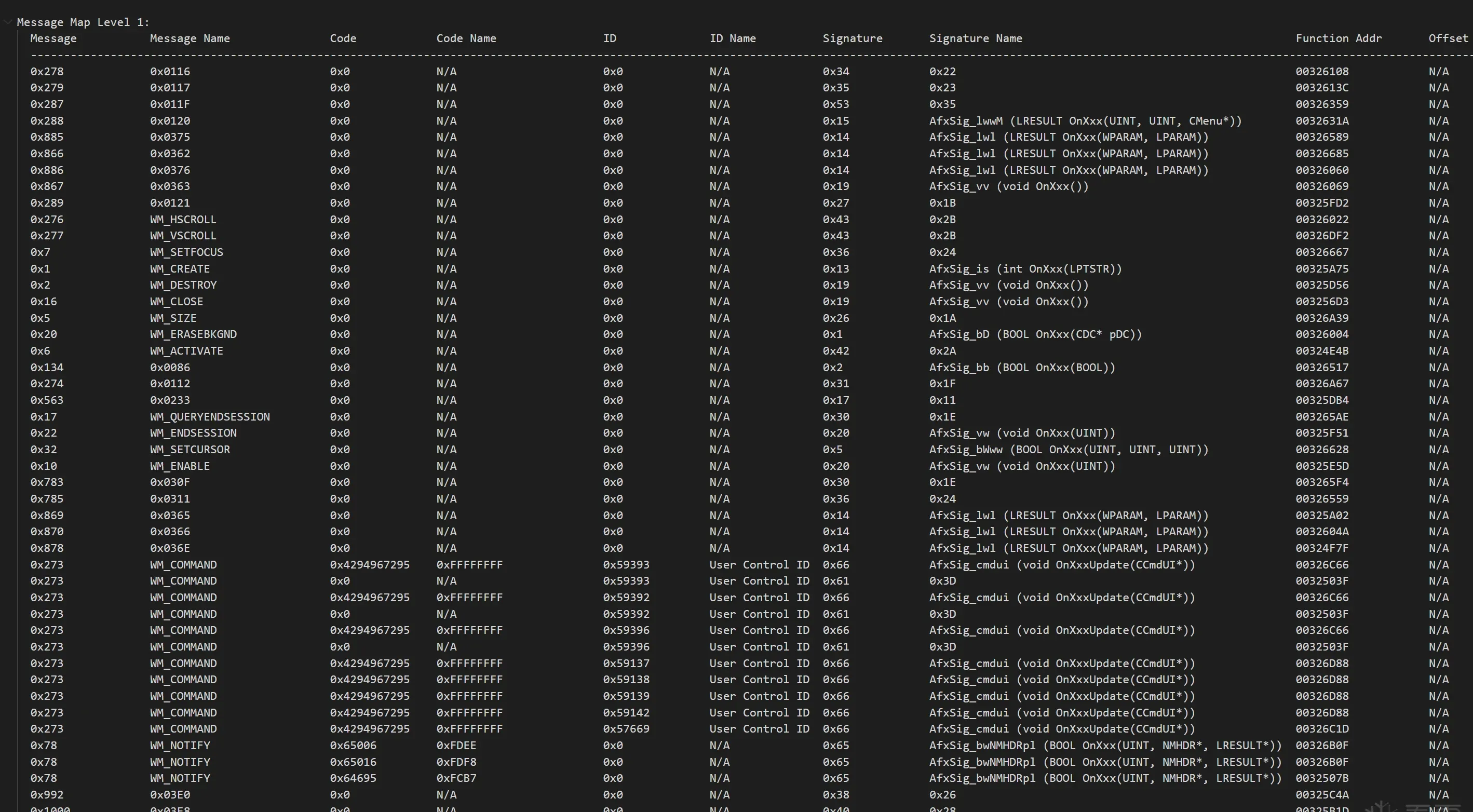The image size is (1473, 812).
Task: Click function address 00324F7F
Action: coord(1322,548)
